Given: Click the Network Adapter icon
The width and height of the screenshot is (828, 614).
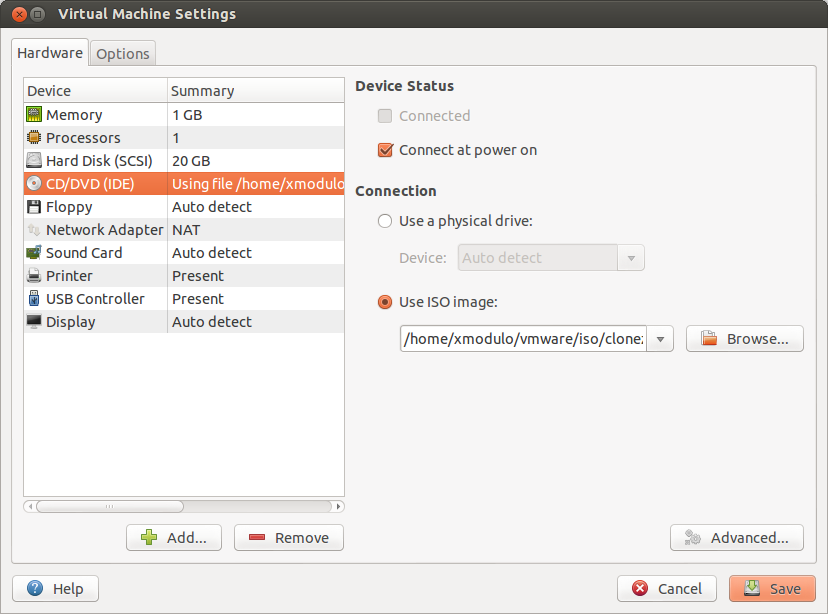Looking at the screenshot, I should (x=34, y=230).
